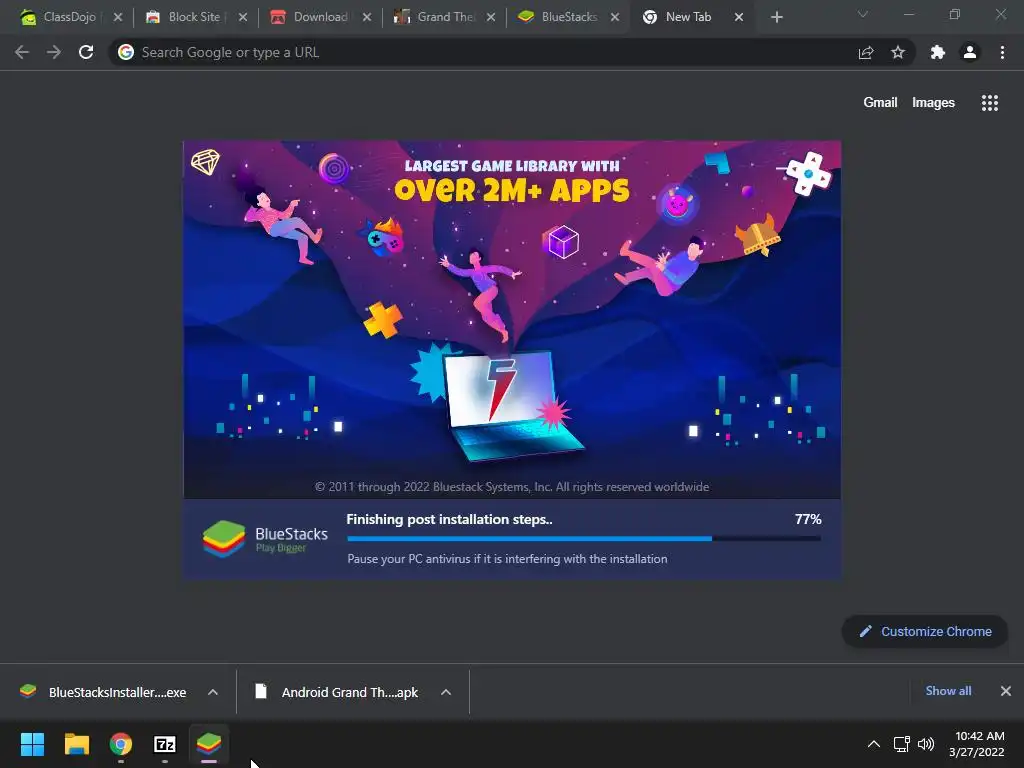
Task: Close the Grand Theft tab
Action: coord(491,17)
